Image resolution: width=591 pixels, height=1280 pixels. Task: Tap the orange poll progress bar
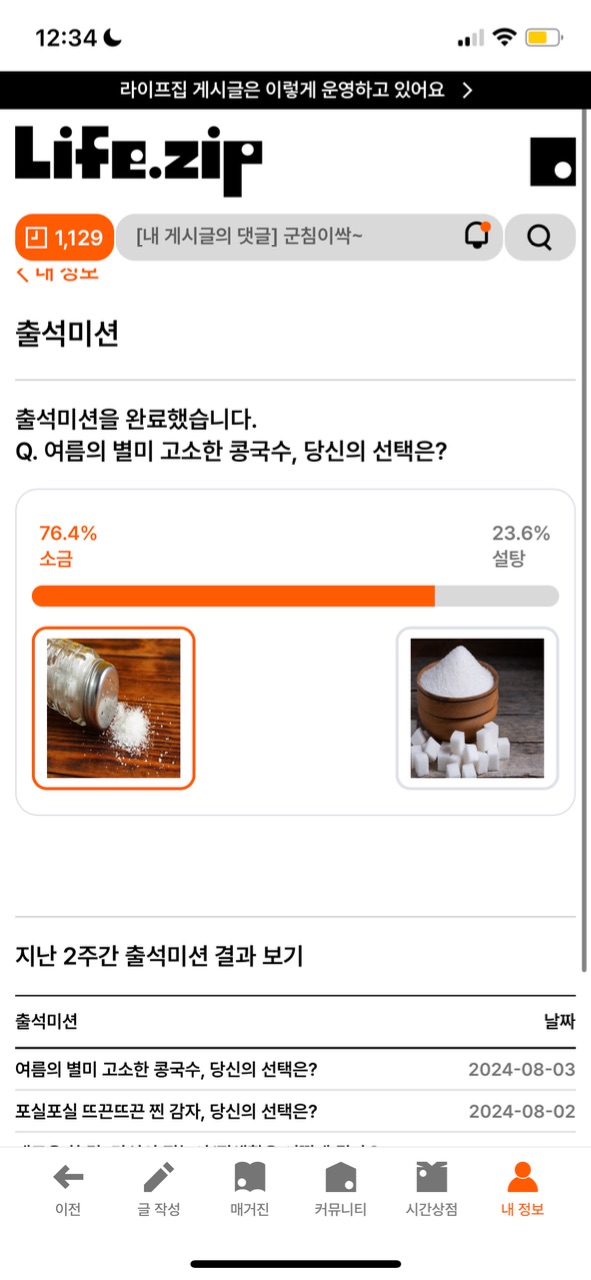(x=233, y=596)
